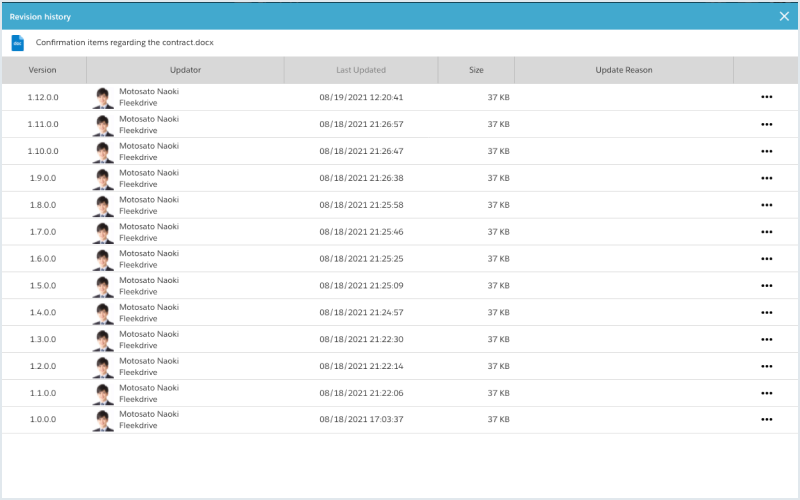
Task: Click the updator avatar in the 1.5.0.0 row
Action: 103,286
